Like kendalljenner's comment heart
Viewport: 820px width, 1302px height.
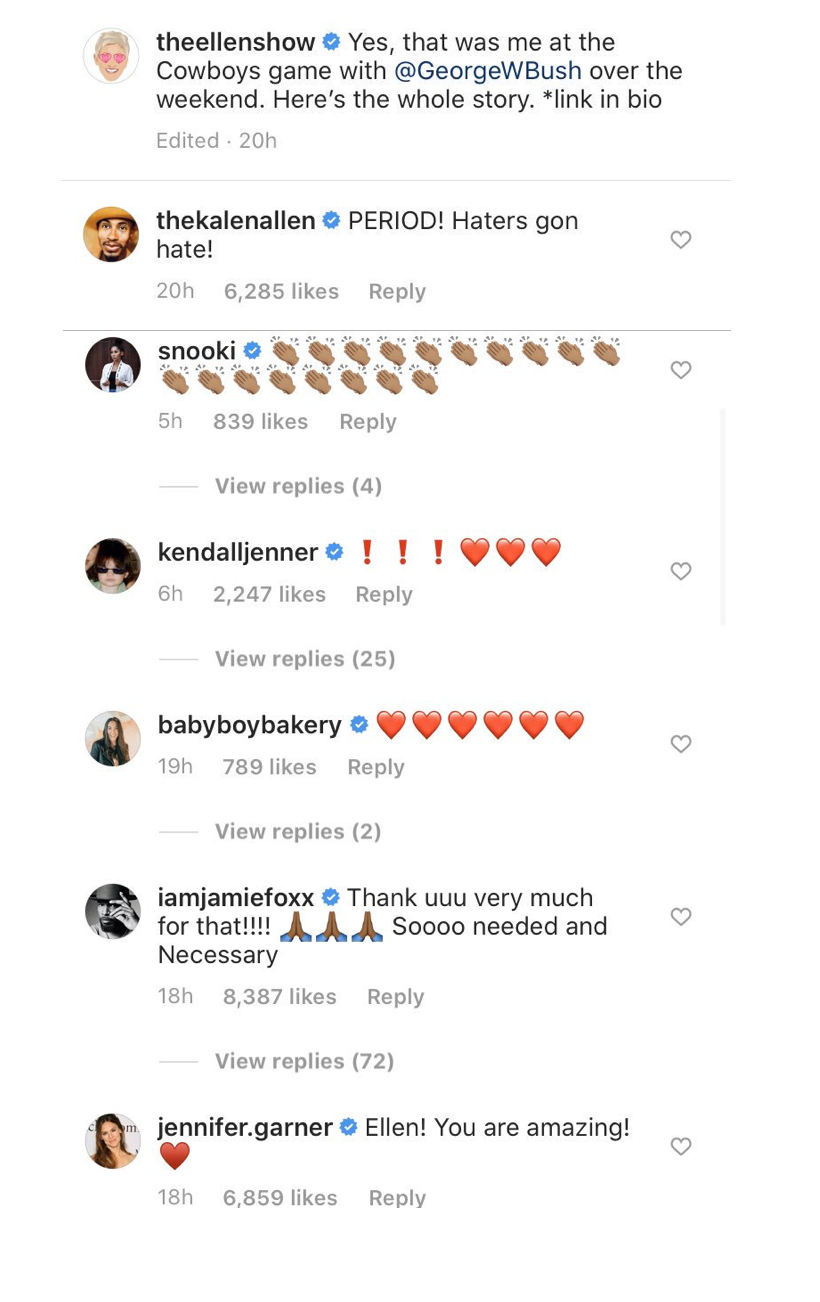pos(681,571)
